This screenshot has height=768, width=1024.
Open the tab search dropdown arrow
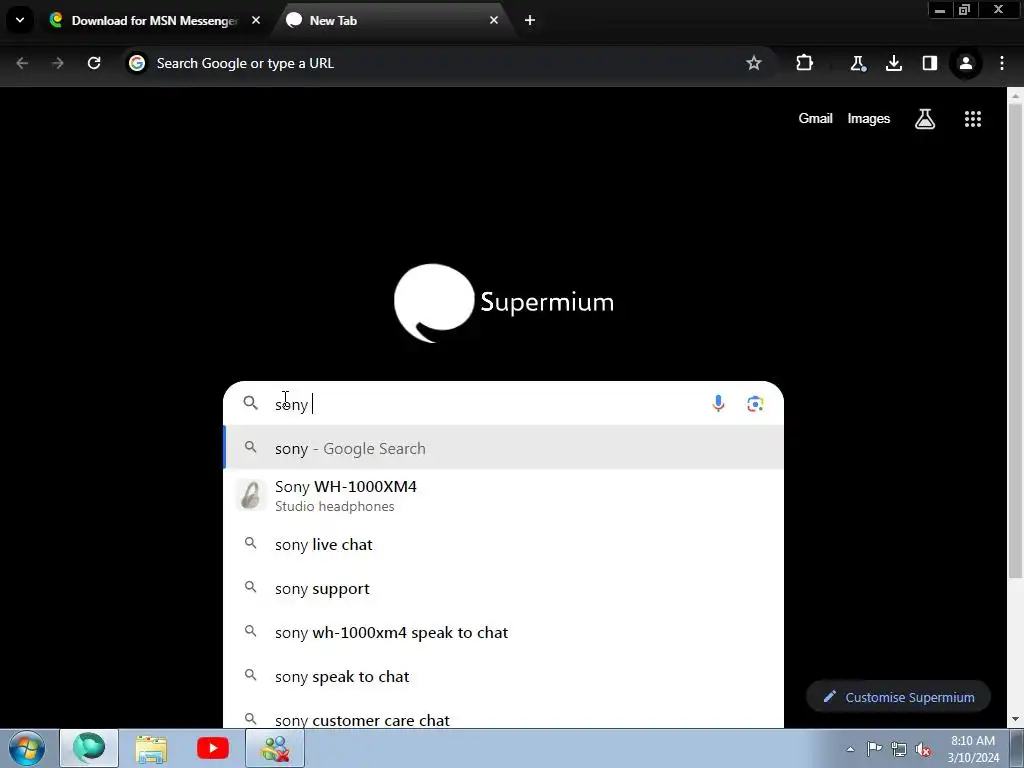(x=20, y=20)
